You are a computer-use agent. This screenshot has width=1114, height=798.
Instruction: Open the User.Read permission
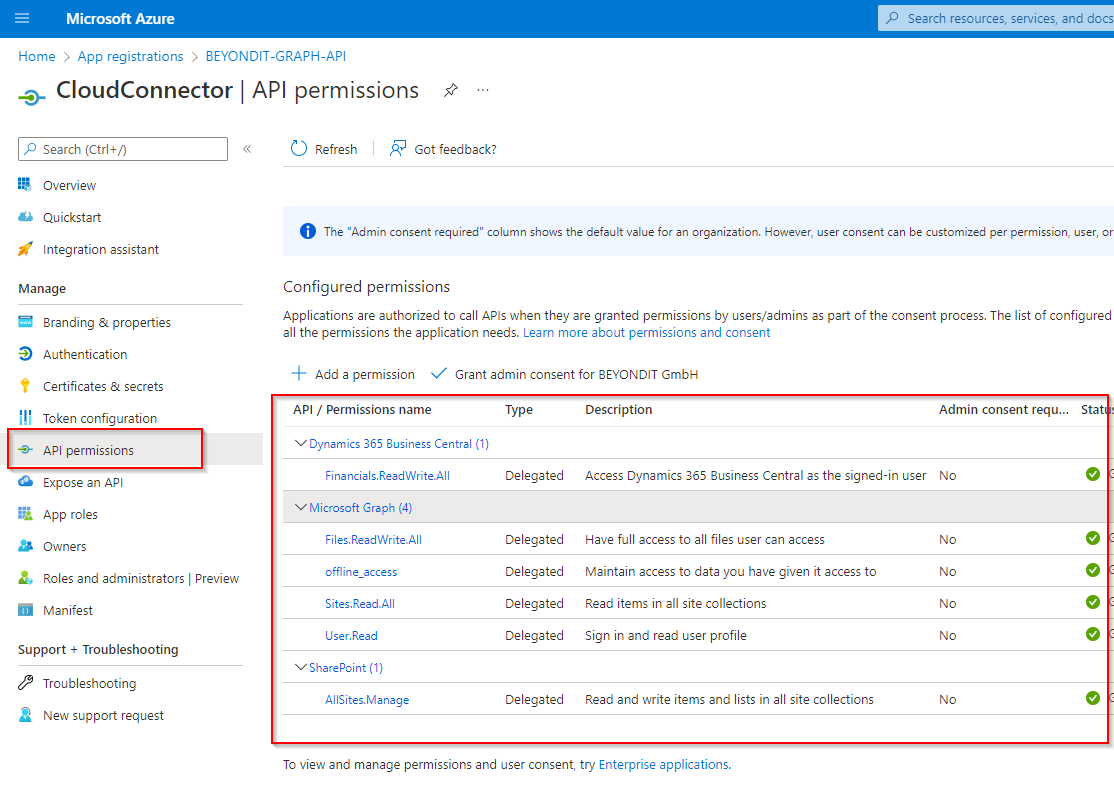point(351,635)
